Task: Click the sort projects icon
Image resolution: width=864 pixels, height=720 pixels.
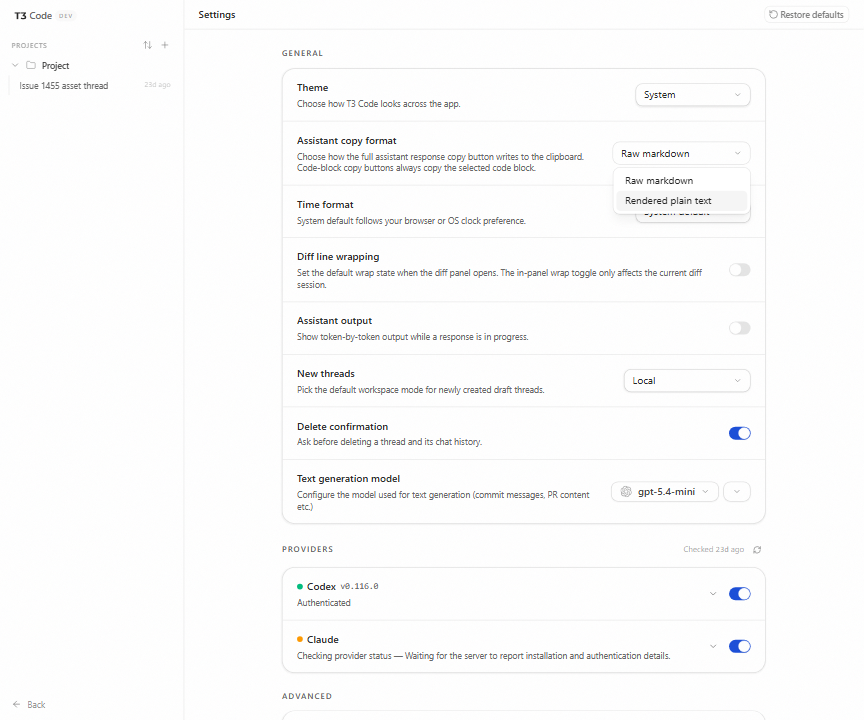Action: tap(147, 45)
